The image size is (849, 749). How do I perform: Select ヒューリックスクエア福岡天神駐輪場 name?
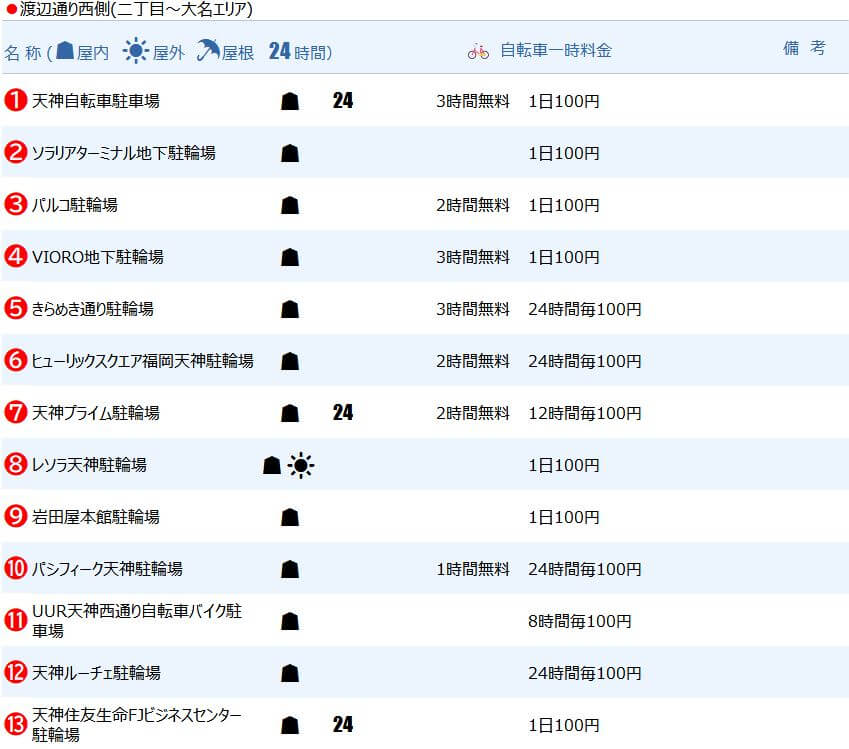pos(142,361)
